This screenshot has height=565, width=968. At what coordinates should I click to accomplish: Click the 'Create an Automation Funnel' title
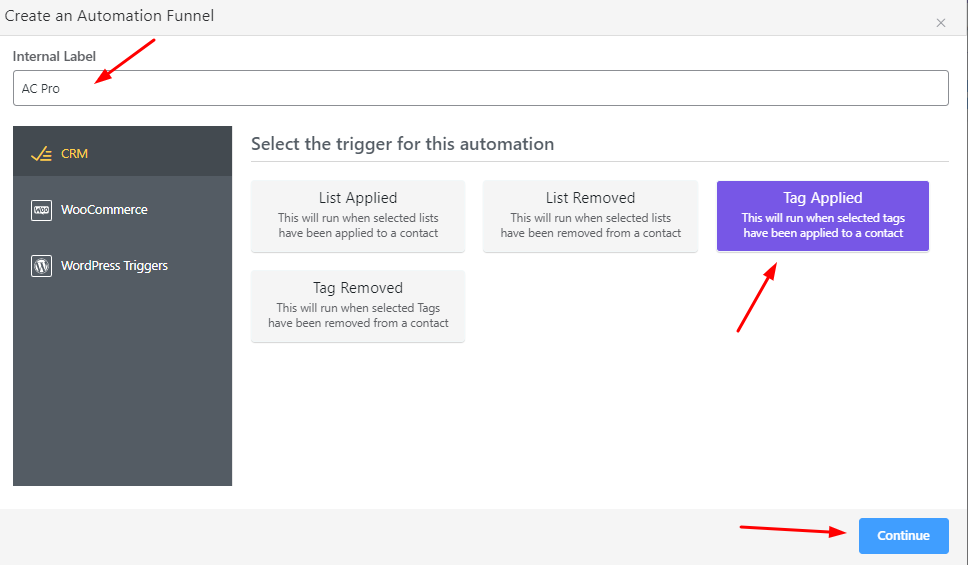[109, 15]
